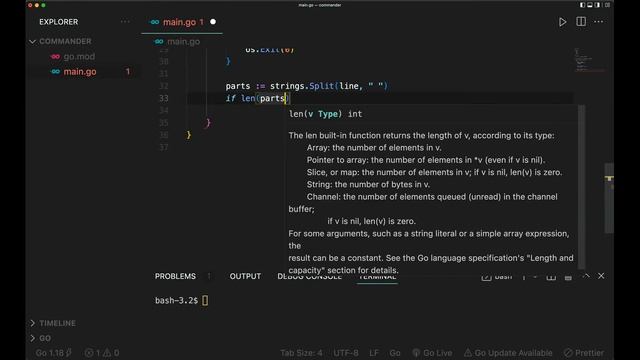Split the terminal panel

(x=551, y=277)
